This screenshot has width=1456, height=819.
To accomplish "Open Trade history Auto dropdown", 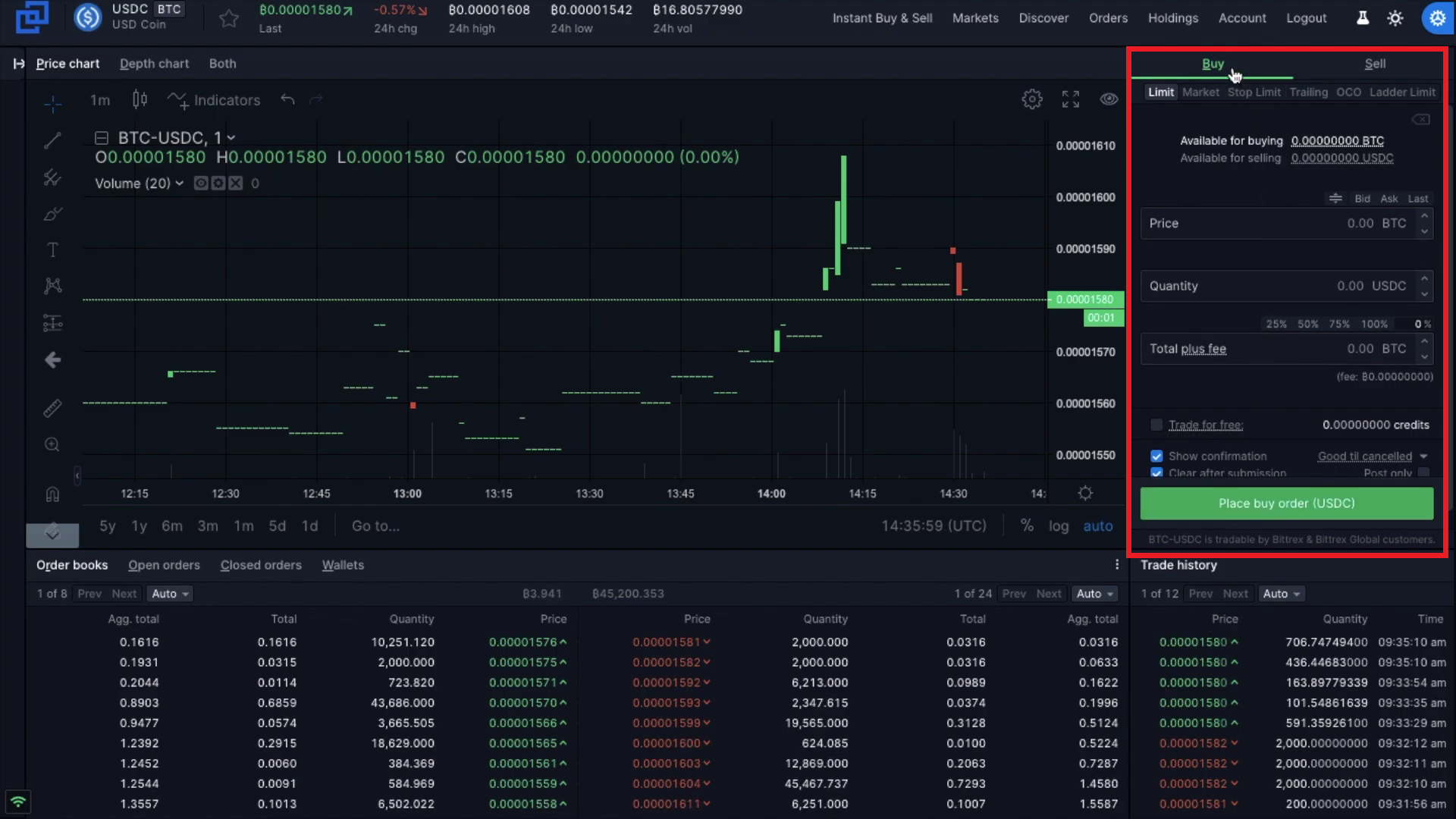I will coord(1282,594).
